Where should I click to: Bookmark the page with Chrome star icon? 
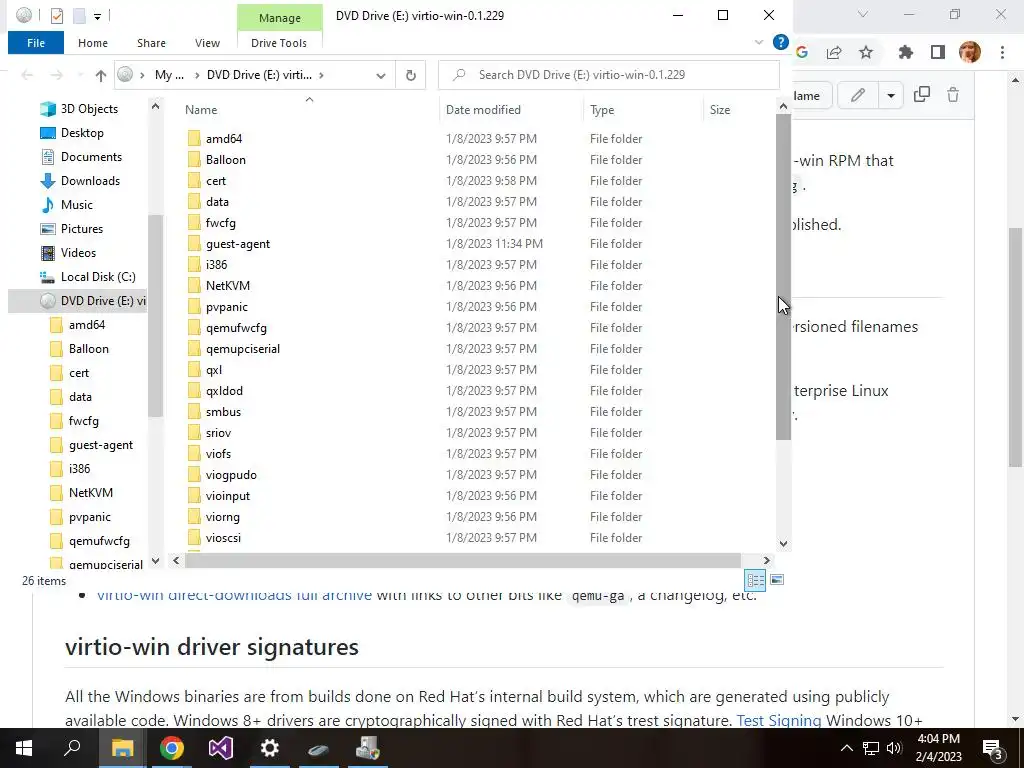coord(866,52)
